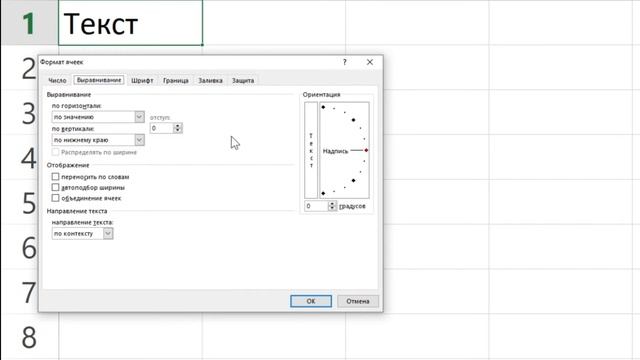Viewport: 640px width, 360px height.
Task: Select row header 7
Action: coord(20,293)
